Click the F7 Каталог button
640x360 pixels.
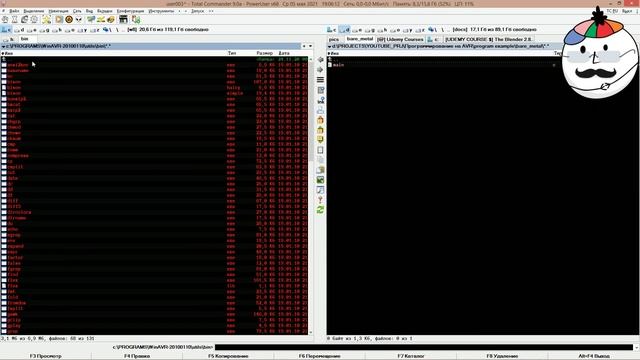[411, 356]
